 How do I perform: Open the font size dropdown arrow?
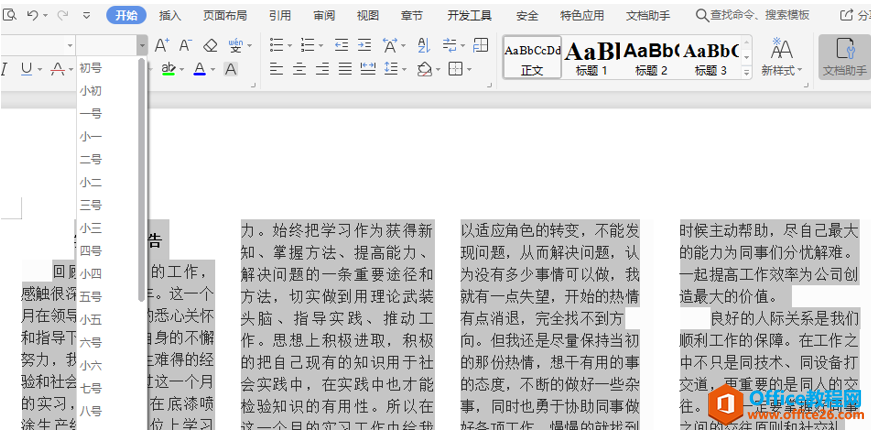[x=143, y=45]
